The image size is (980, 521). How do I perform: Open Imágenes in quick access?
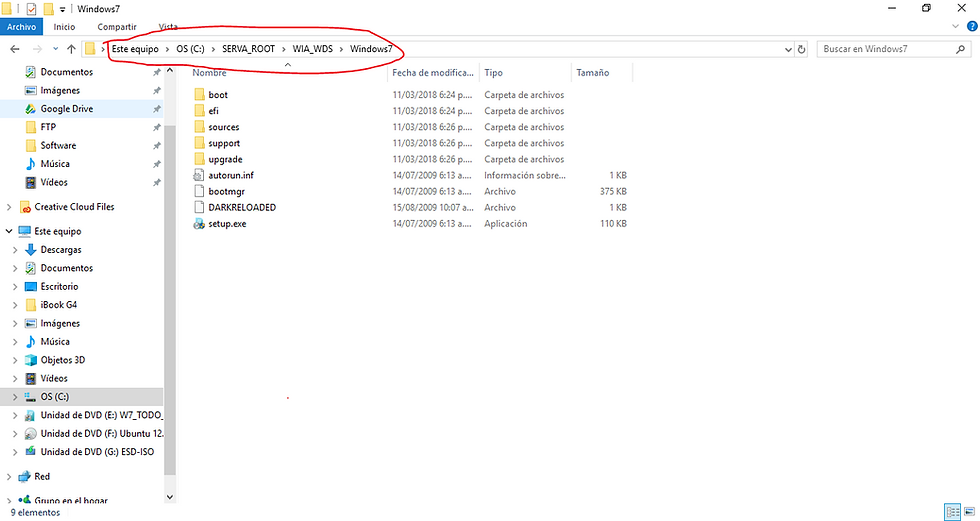coord(60,91)
